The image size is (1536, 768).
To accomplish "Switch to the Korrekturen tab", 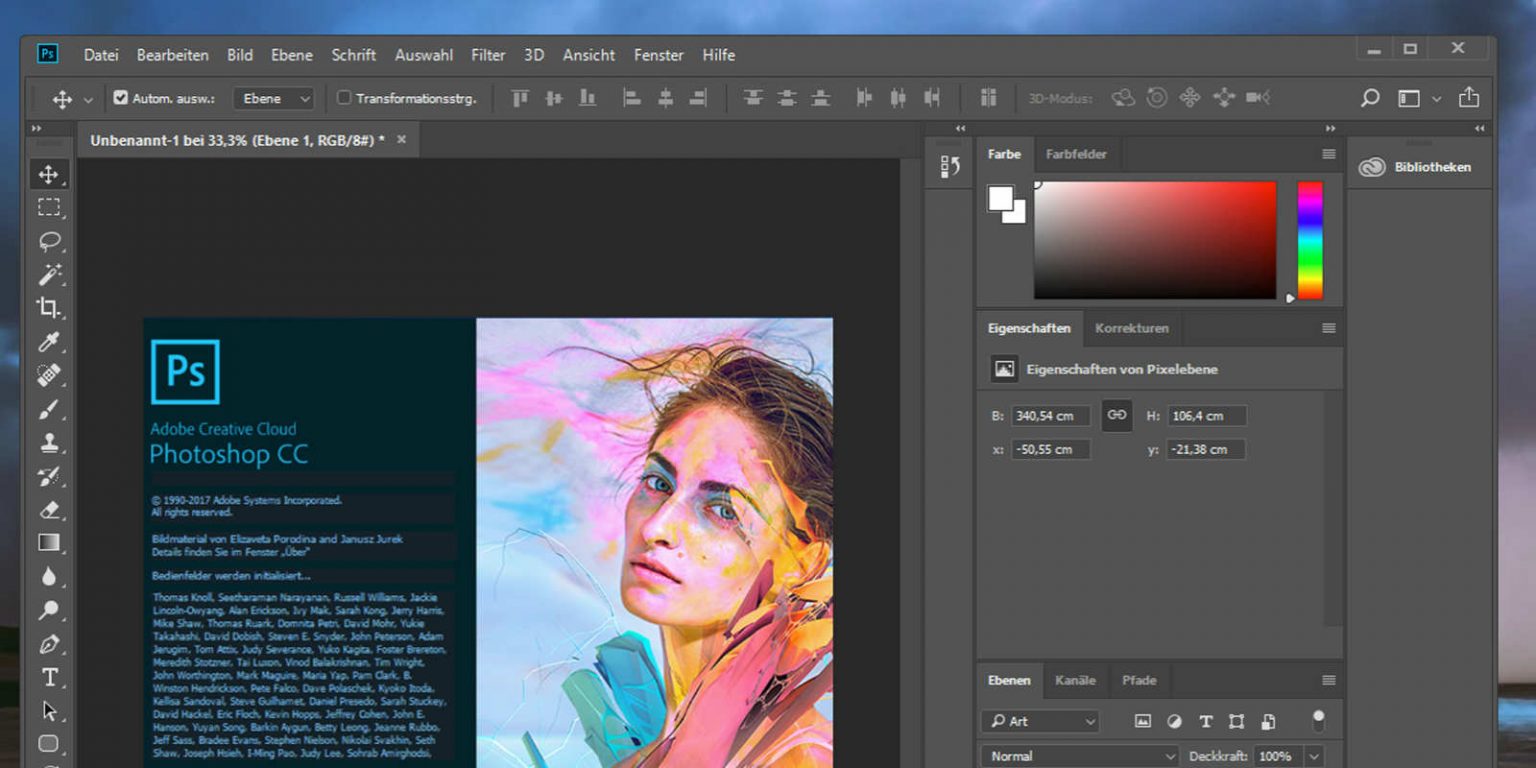I will tap(1131, 328).
